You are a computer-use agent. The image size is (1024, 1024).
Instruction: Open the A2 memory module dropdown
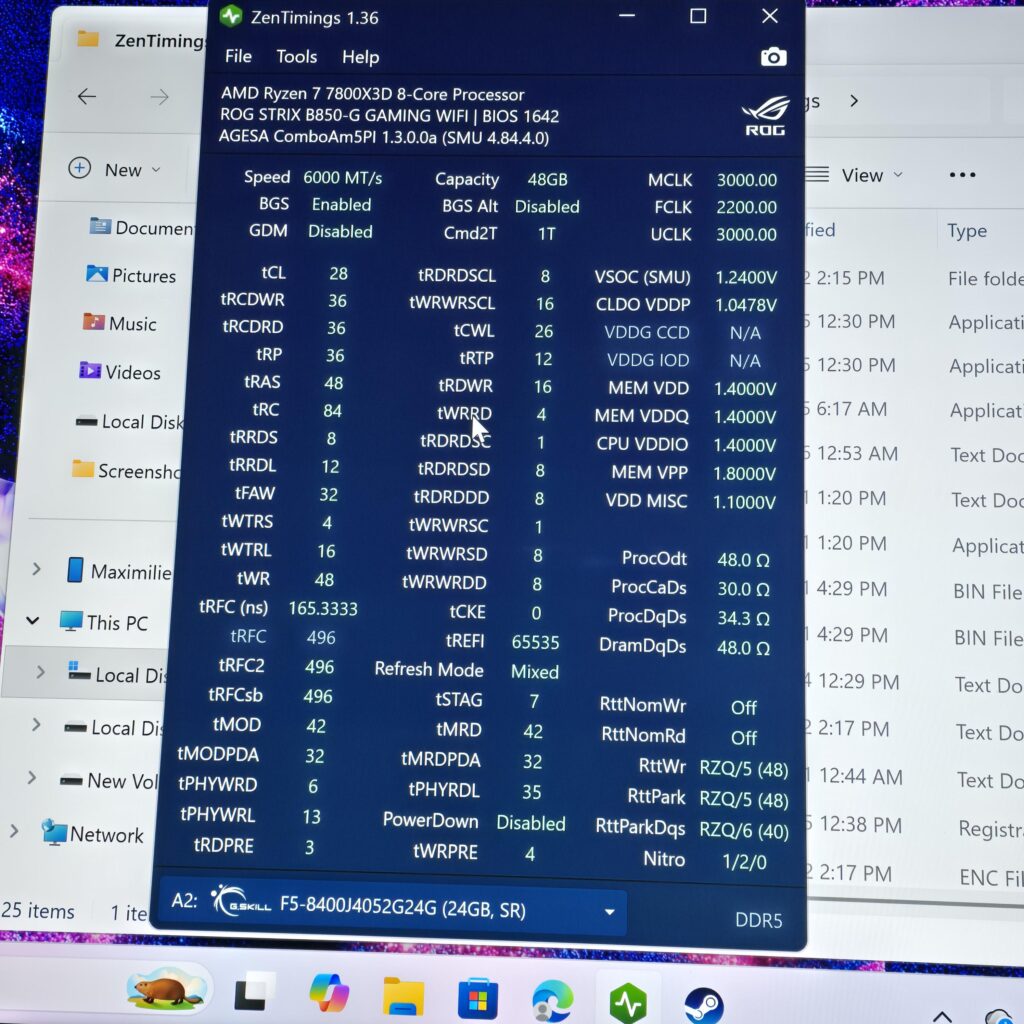point(608,911)
